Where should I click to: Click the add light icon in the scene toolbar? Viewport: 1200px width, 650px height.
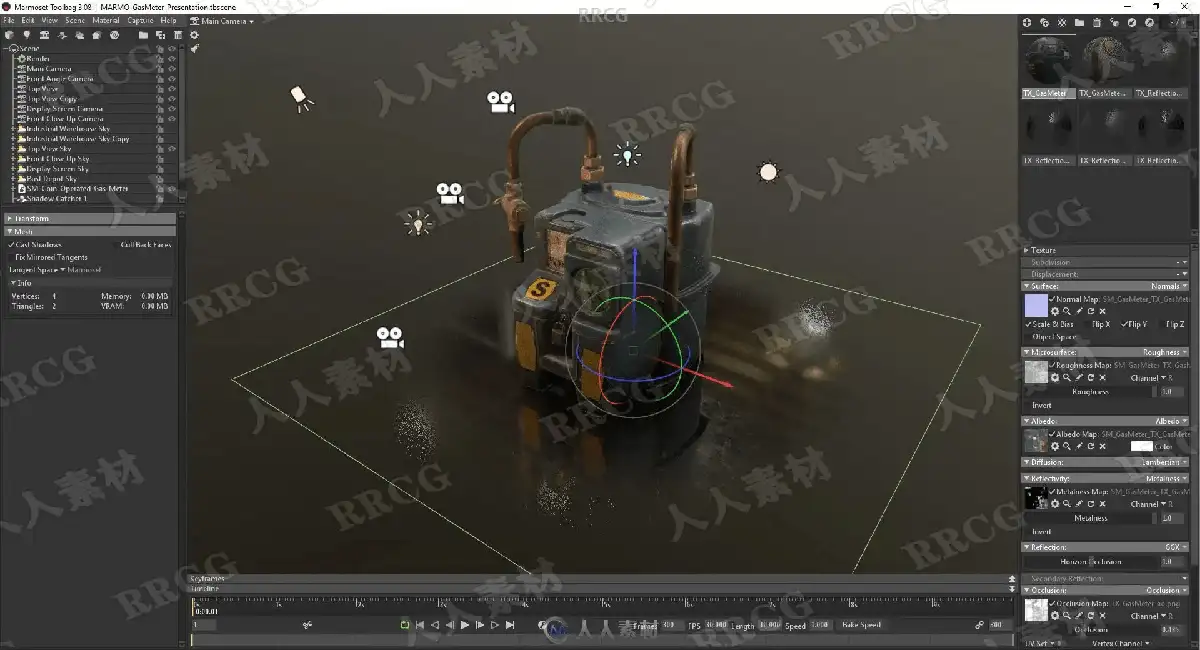[27, 35]
